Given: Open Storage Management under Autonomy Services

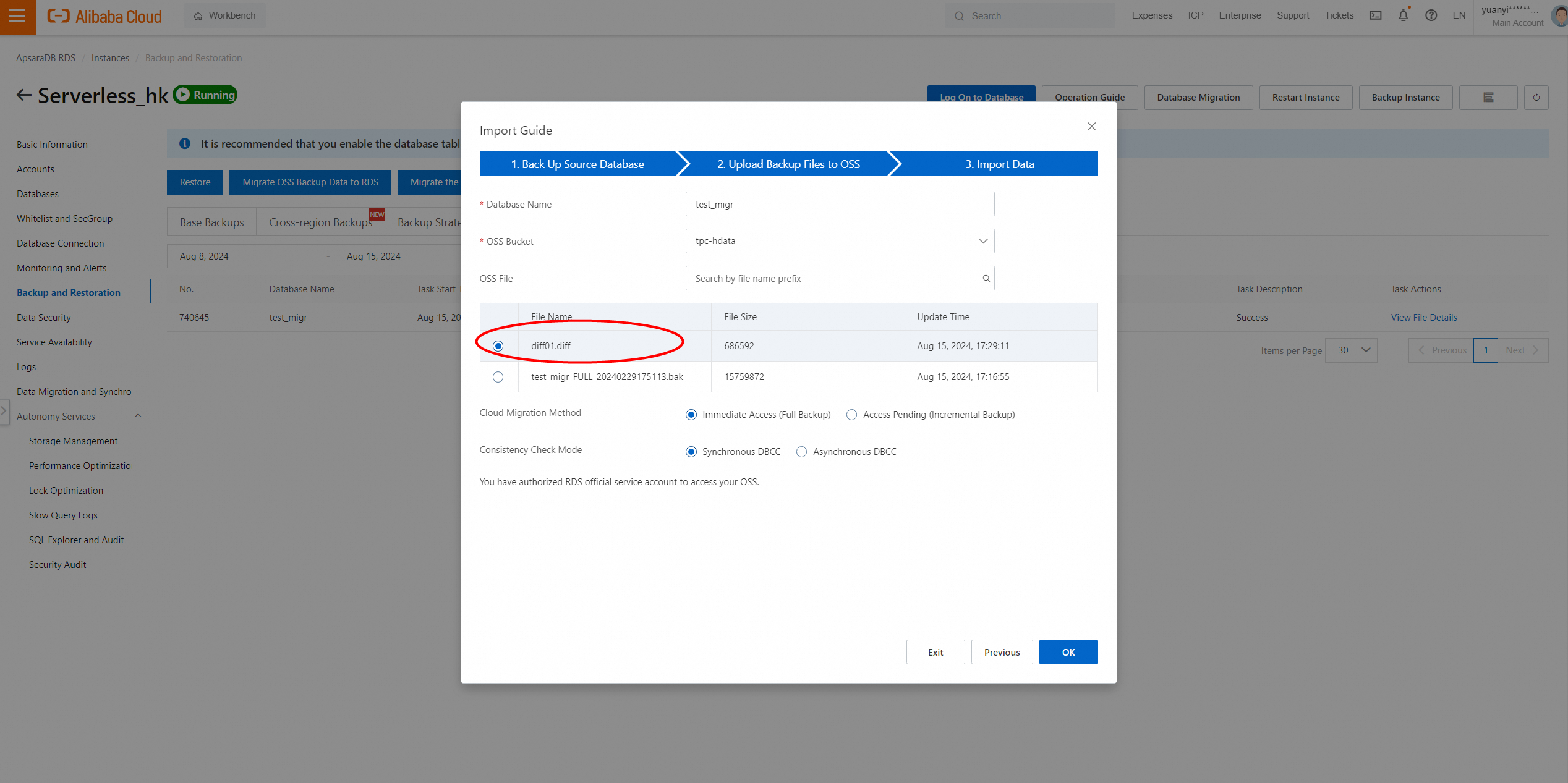Looking at the screenshot, I should coord(73,441).
